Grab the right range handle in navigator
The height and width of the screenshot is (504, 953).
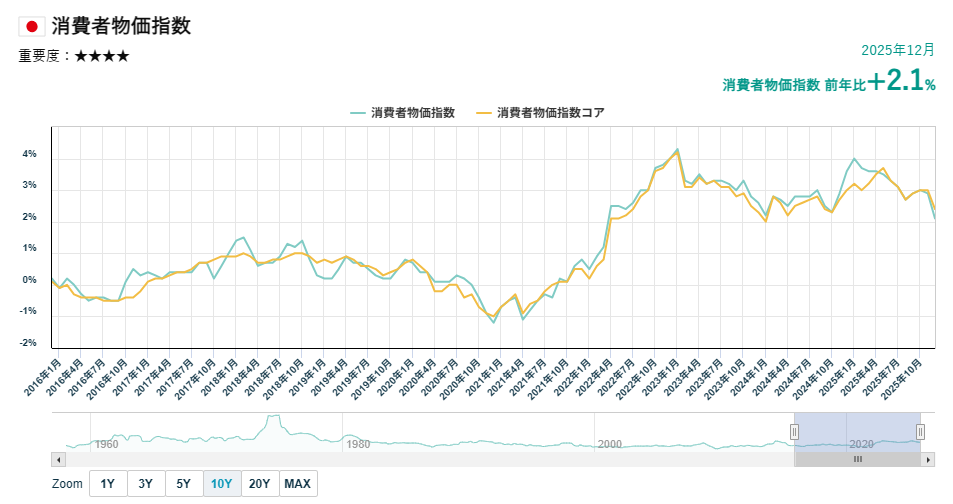coord(920,432)
